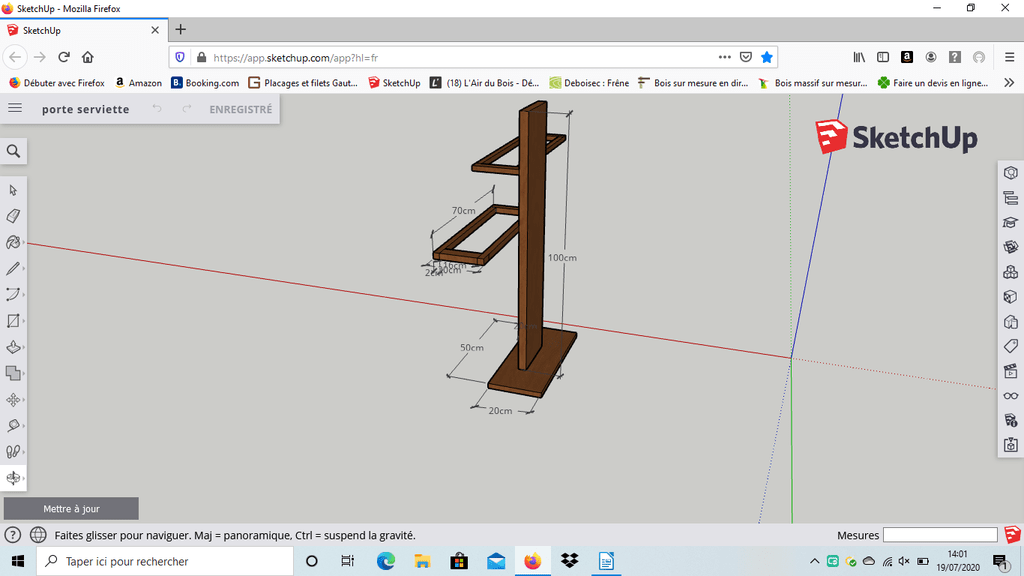Pick the Paint Bucket tool

tap(13, 242)
